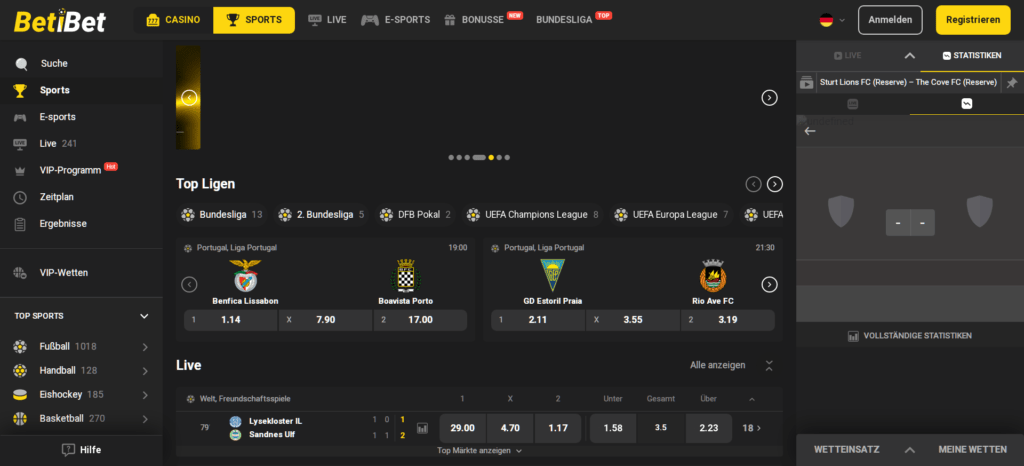Viewport: 1024px width, 466px height.
Task: Open the E-sports gamepad icon in sidebar
Action: point(20,117)
